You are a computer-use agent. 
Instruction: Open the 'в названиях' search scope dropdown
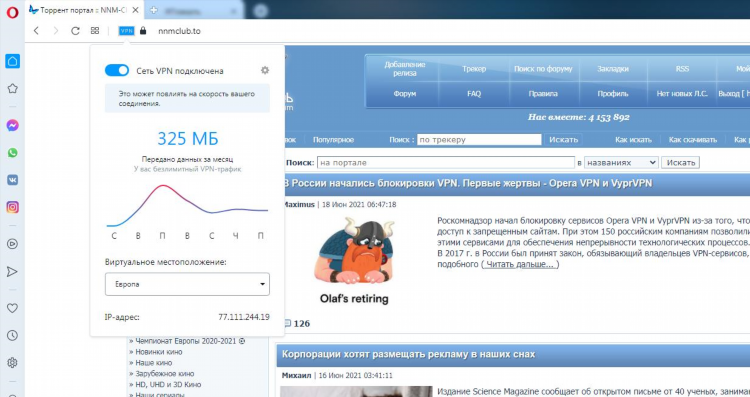621,163
